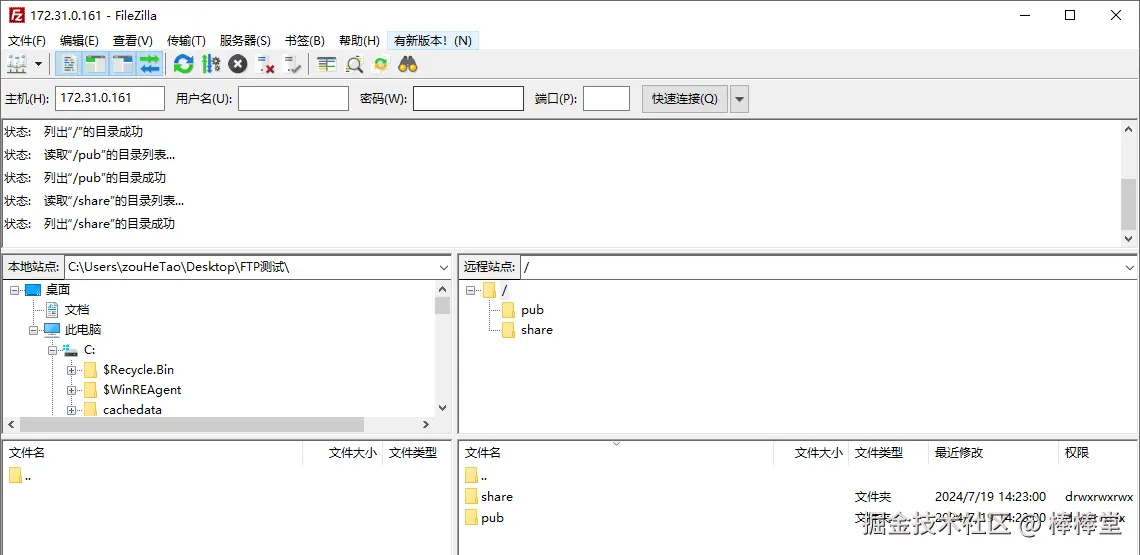
Task: Toggle local directory tree display
Action: pyautogui.click(x=95, y=65)
